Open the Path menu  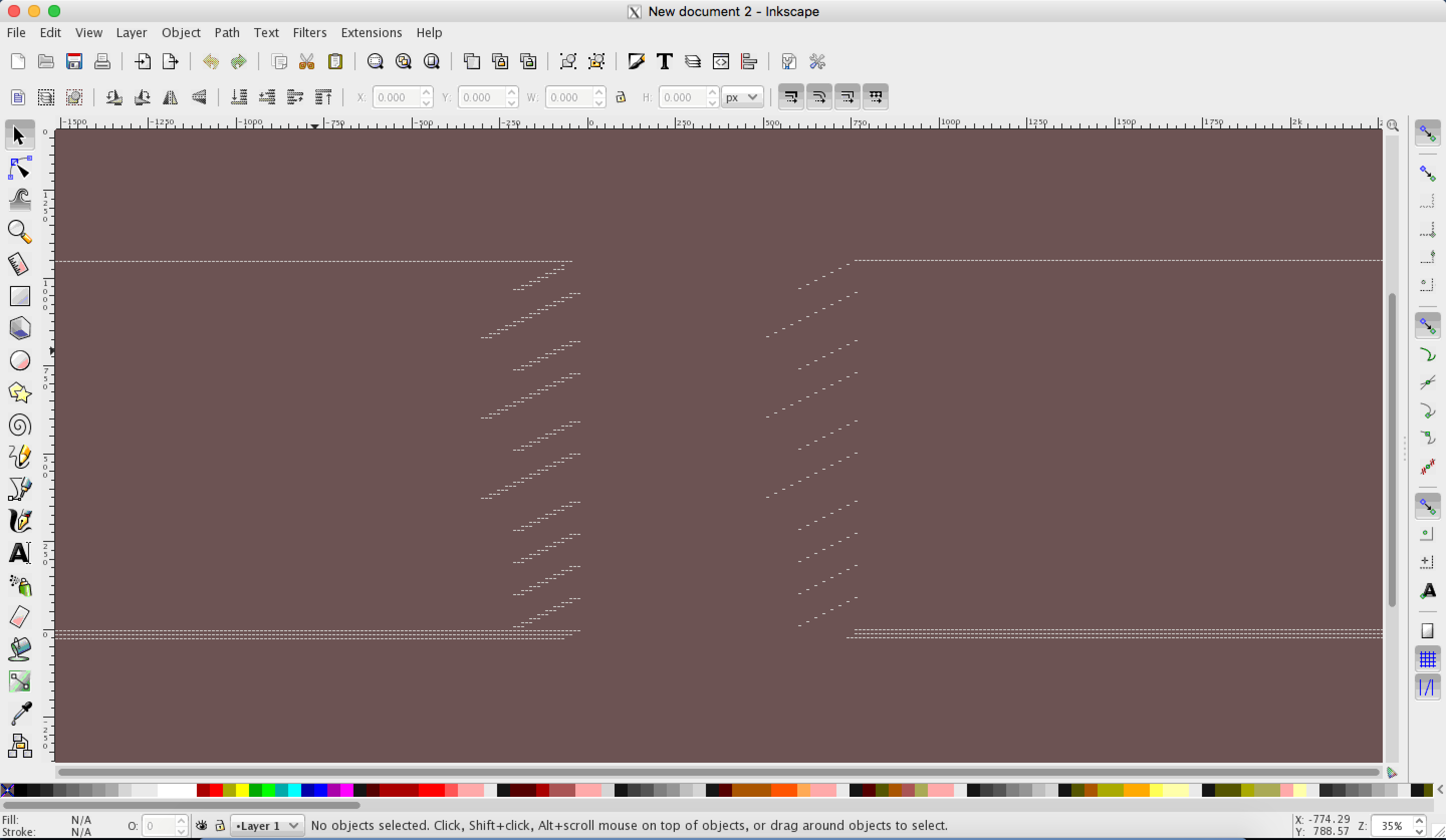(226, 33)
